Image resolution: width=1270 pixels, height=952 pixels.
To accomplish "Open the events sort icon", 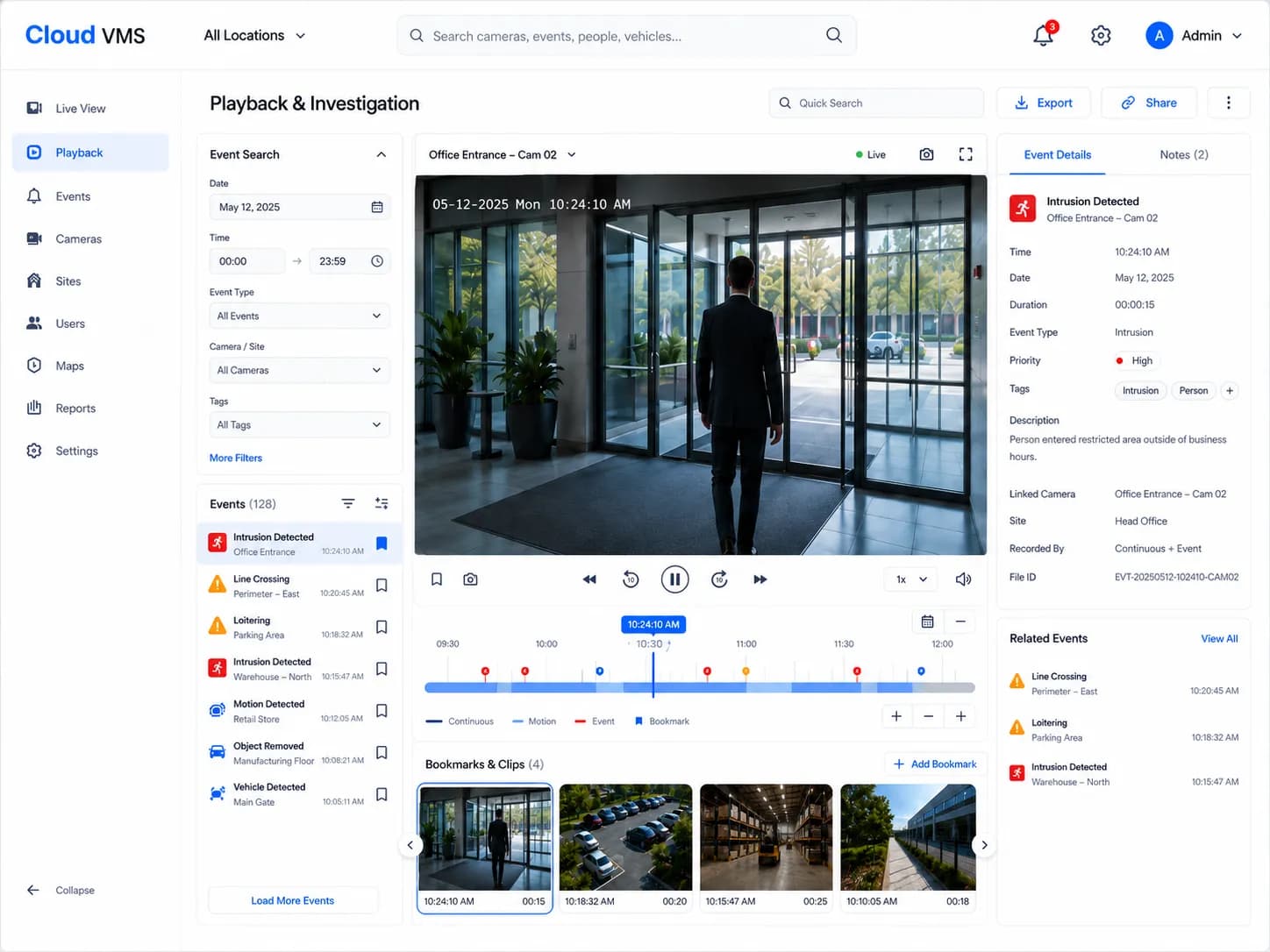I will (348, 503).
